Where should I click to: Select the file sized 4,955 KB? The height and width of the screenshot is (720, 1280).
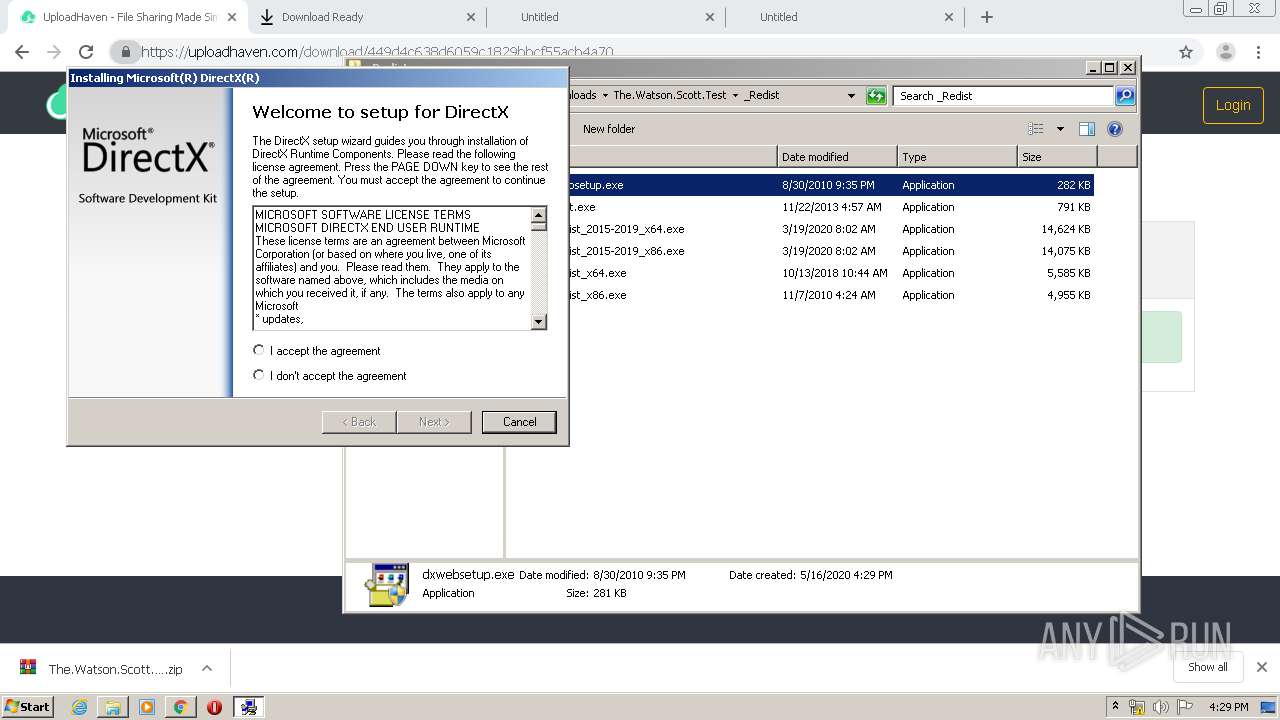click(831, 295)
